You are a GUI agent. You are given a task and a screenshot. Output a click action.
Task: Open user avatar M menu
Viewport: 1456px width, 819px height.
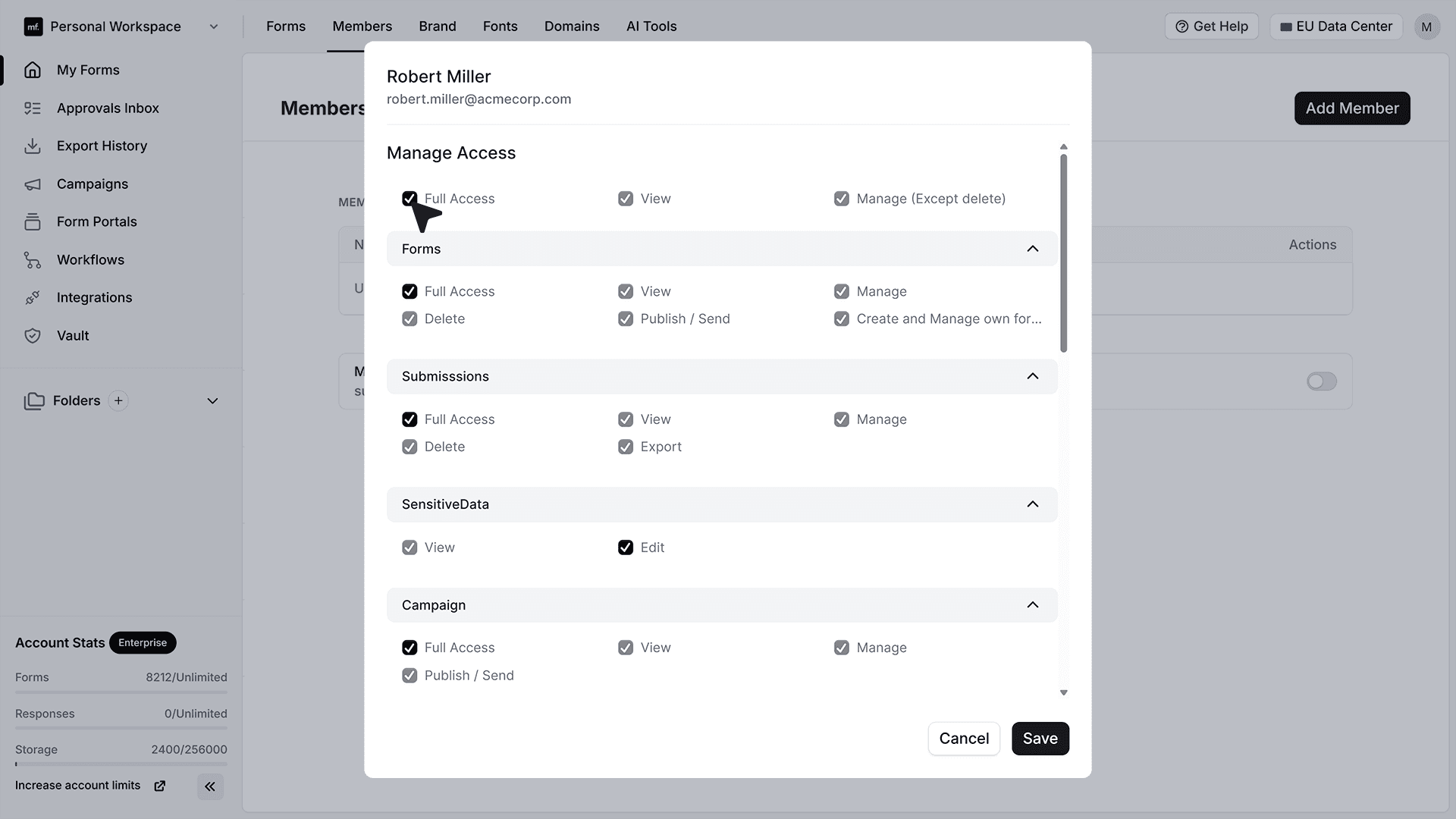click(1426, 27)
